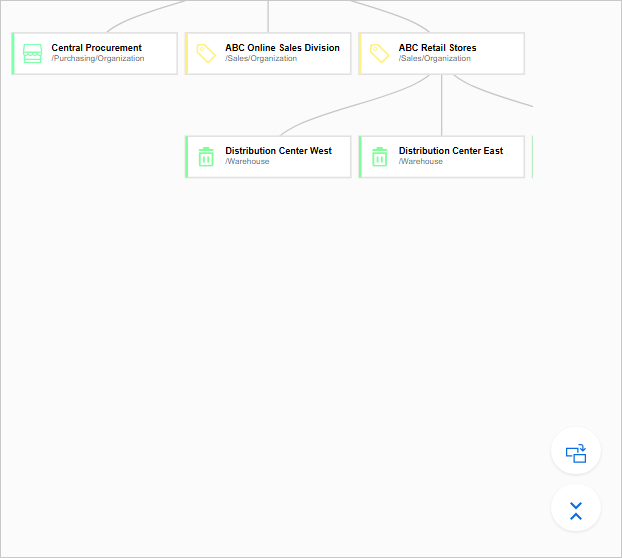Click the Central Procurement store icon

33,54
